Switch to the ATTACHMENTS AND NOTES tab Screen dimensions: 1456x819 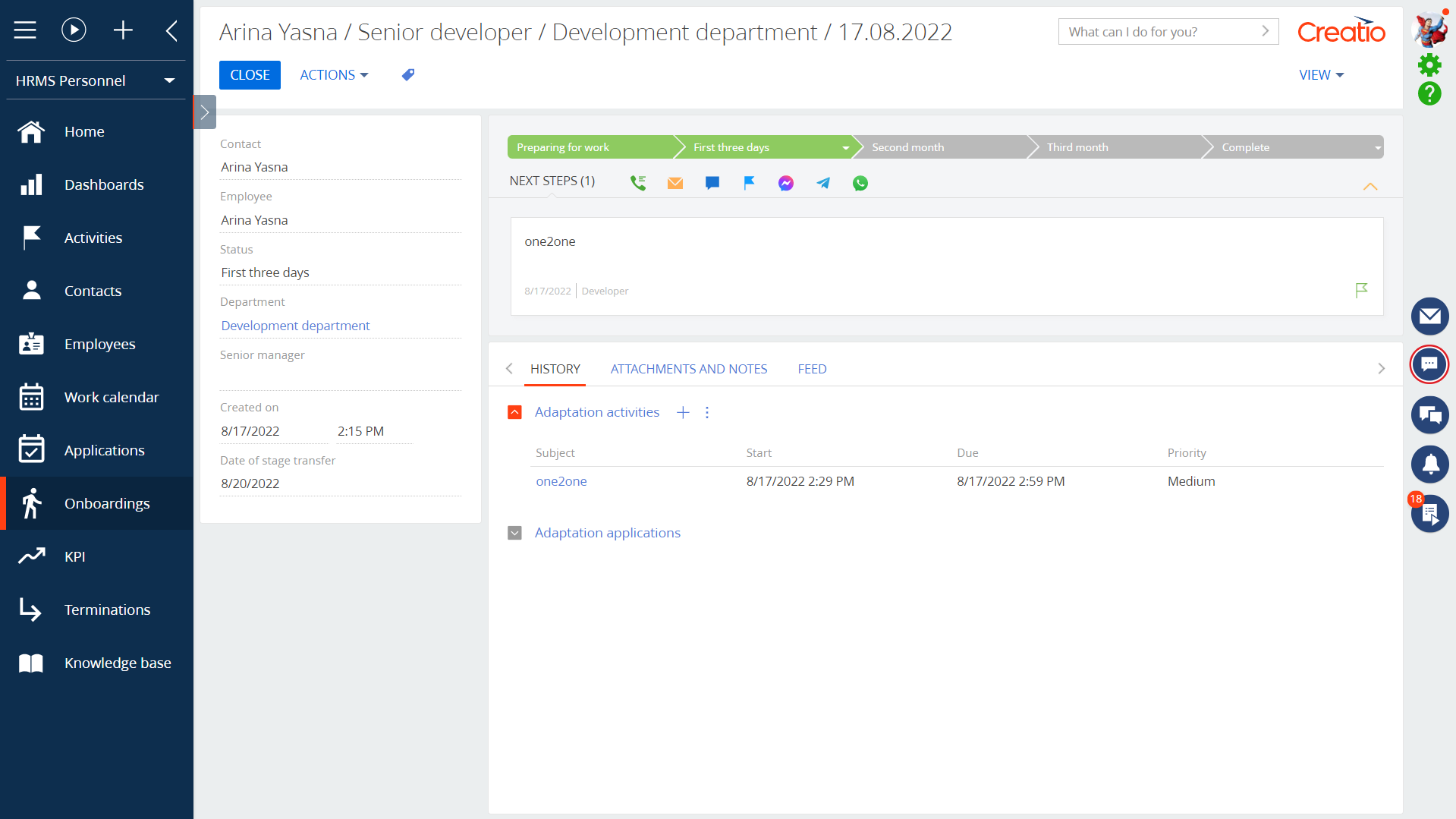(688, 369)
